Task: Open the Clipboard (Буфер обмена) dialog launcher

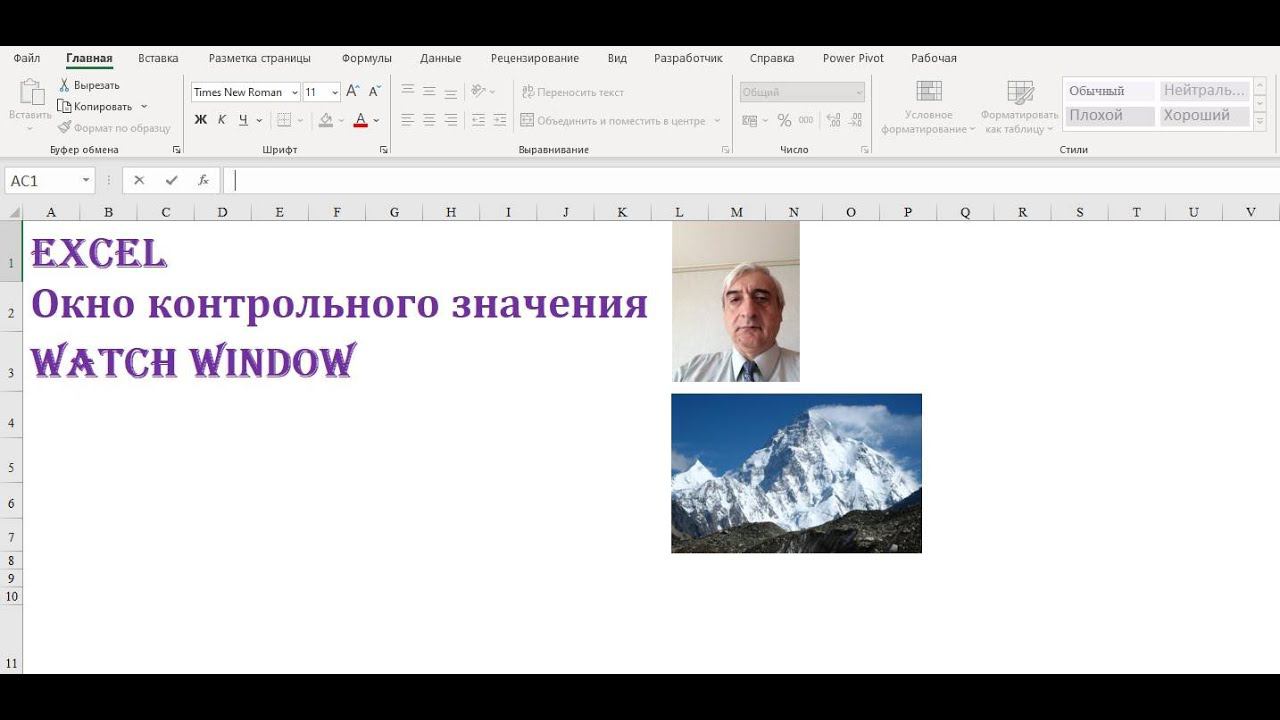Action: point(177,150)
